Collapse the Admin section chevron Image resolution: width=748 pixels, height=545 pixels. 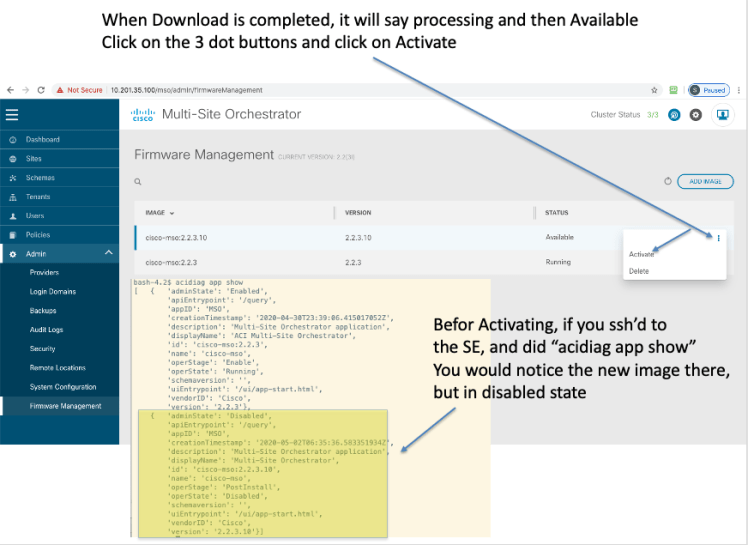click(109, 252)
